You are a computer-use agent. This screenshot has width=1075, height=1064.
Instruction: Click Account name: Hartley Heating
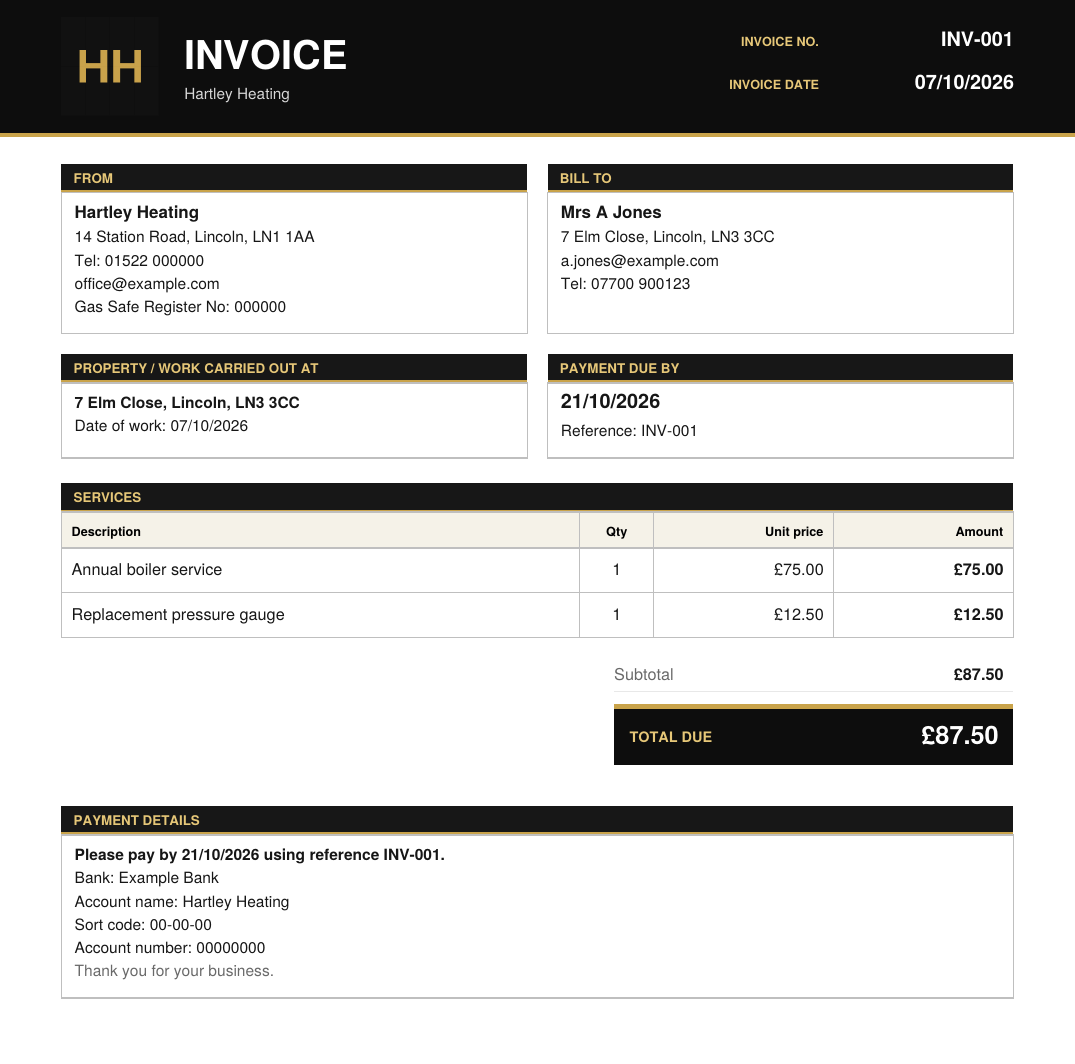(x=182, y=902)
